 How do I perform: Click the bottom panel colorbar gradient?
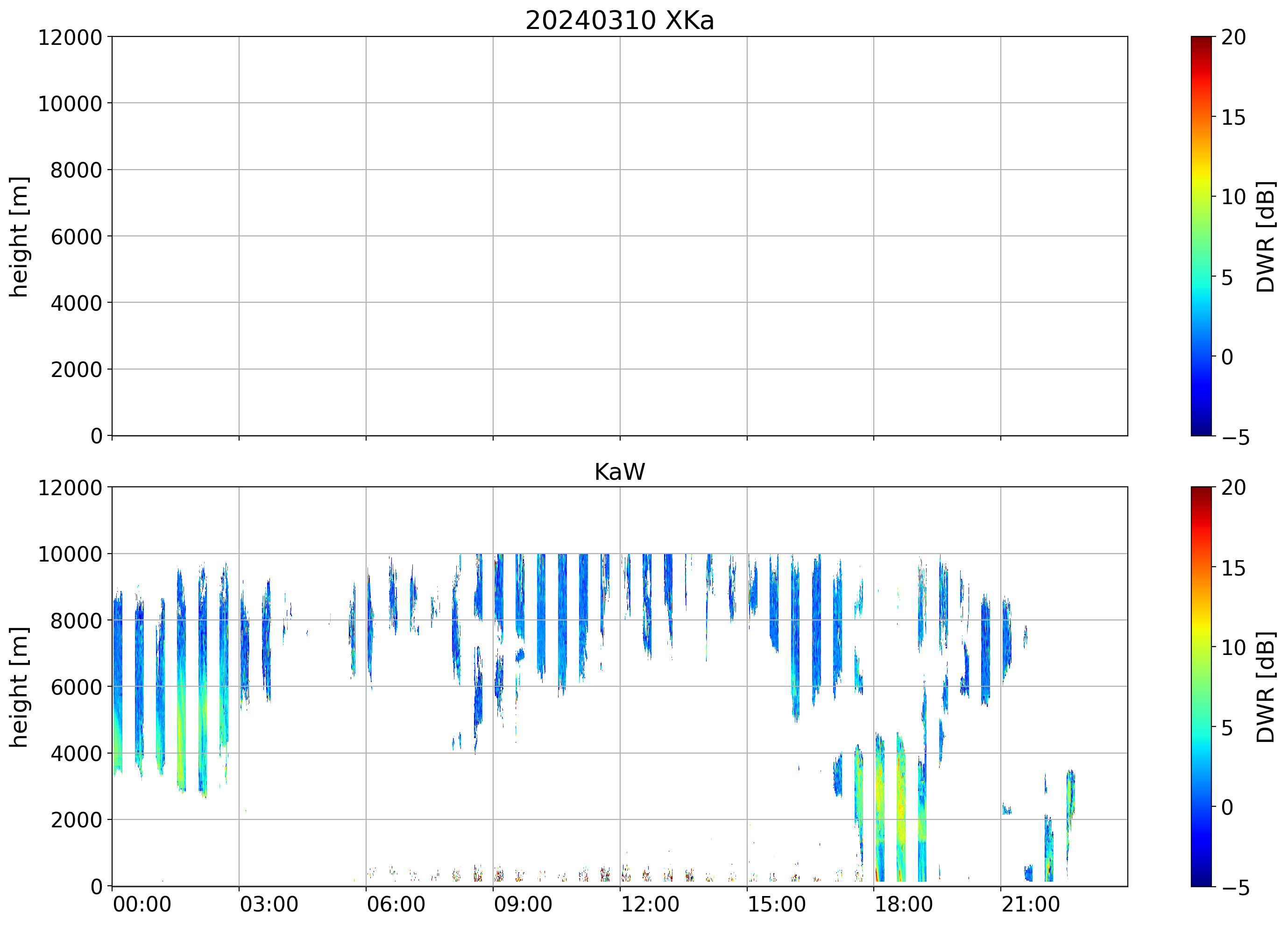click(1201, 686)
